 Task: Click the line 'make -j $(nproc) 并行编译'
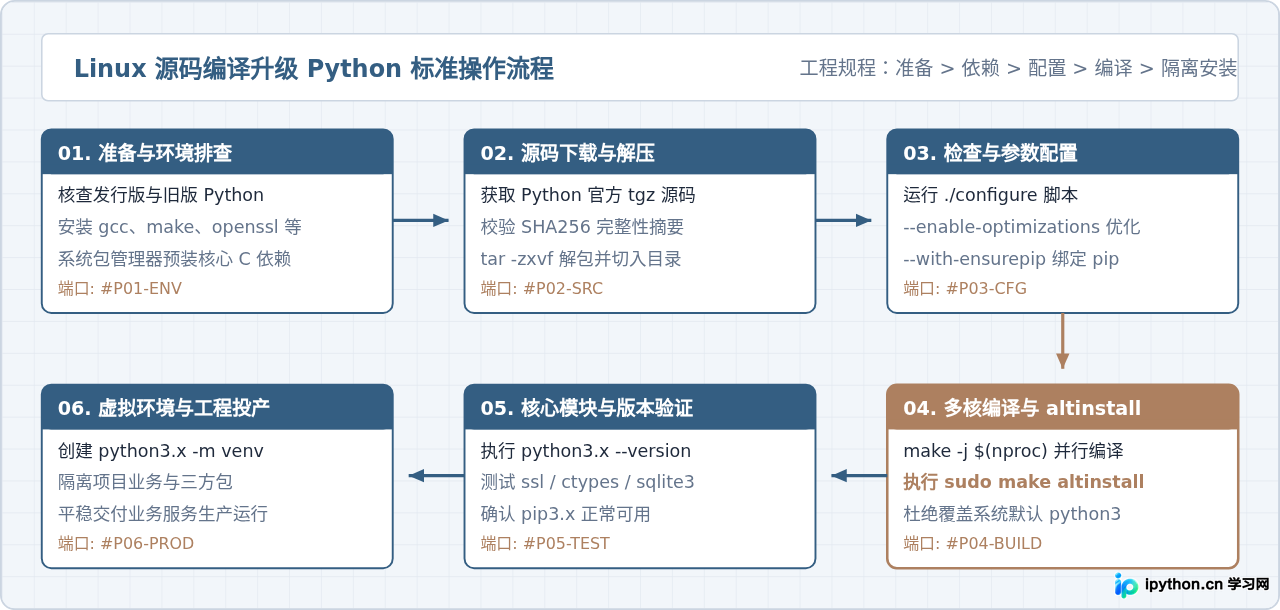(x=1014, y=450)
